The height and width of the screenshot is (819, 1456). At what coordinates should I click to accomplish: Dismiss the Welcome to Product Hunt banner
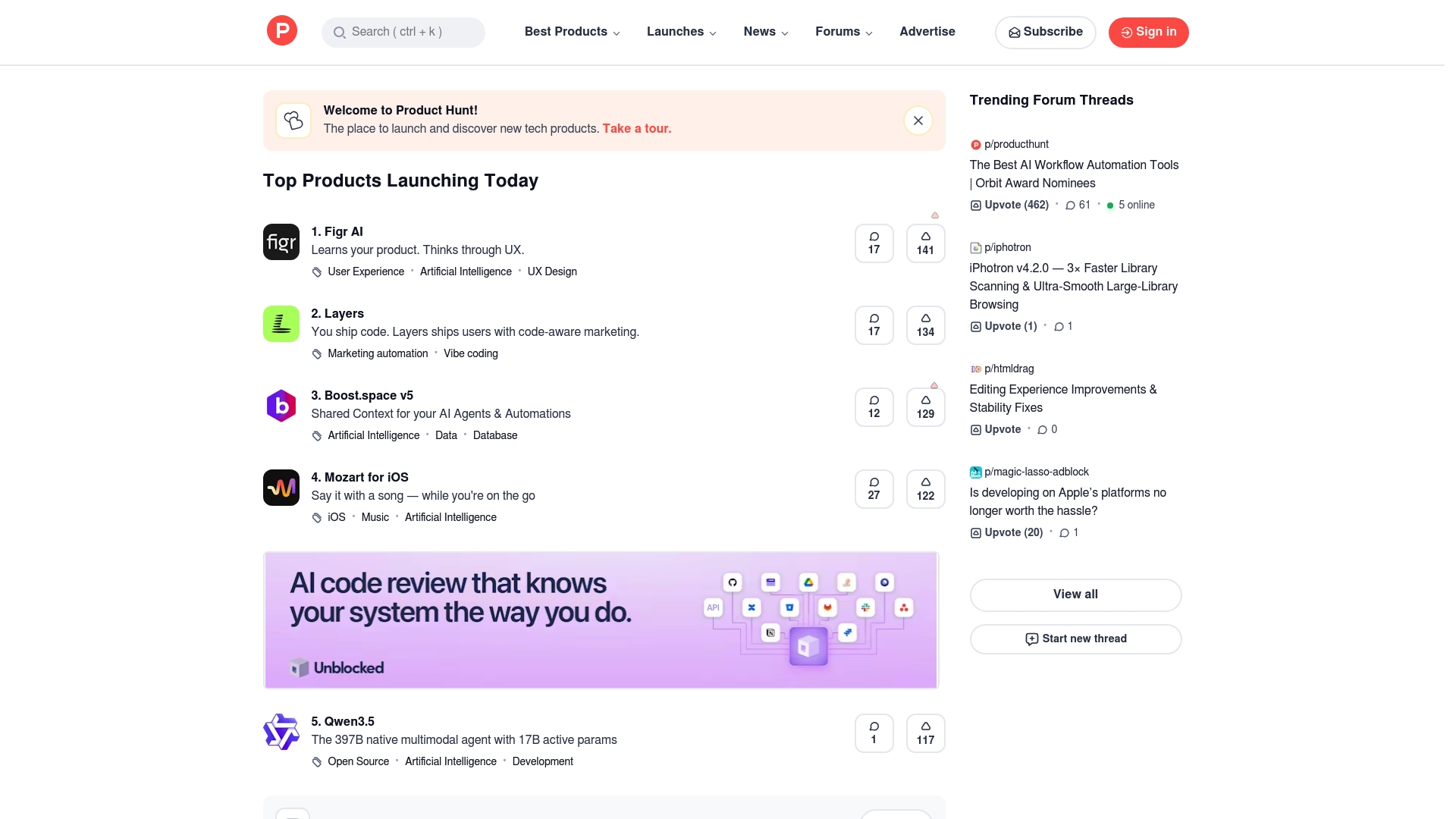918,121
